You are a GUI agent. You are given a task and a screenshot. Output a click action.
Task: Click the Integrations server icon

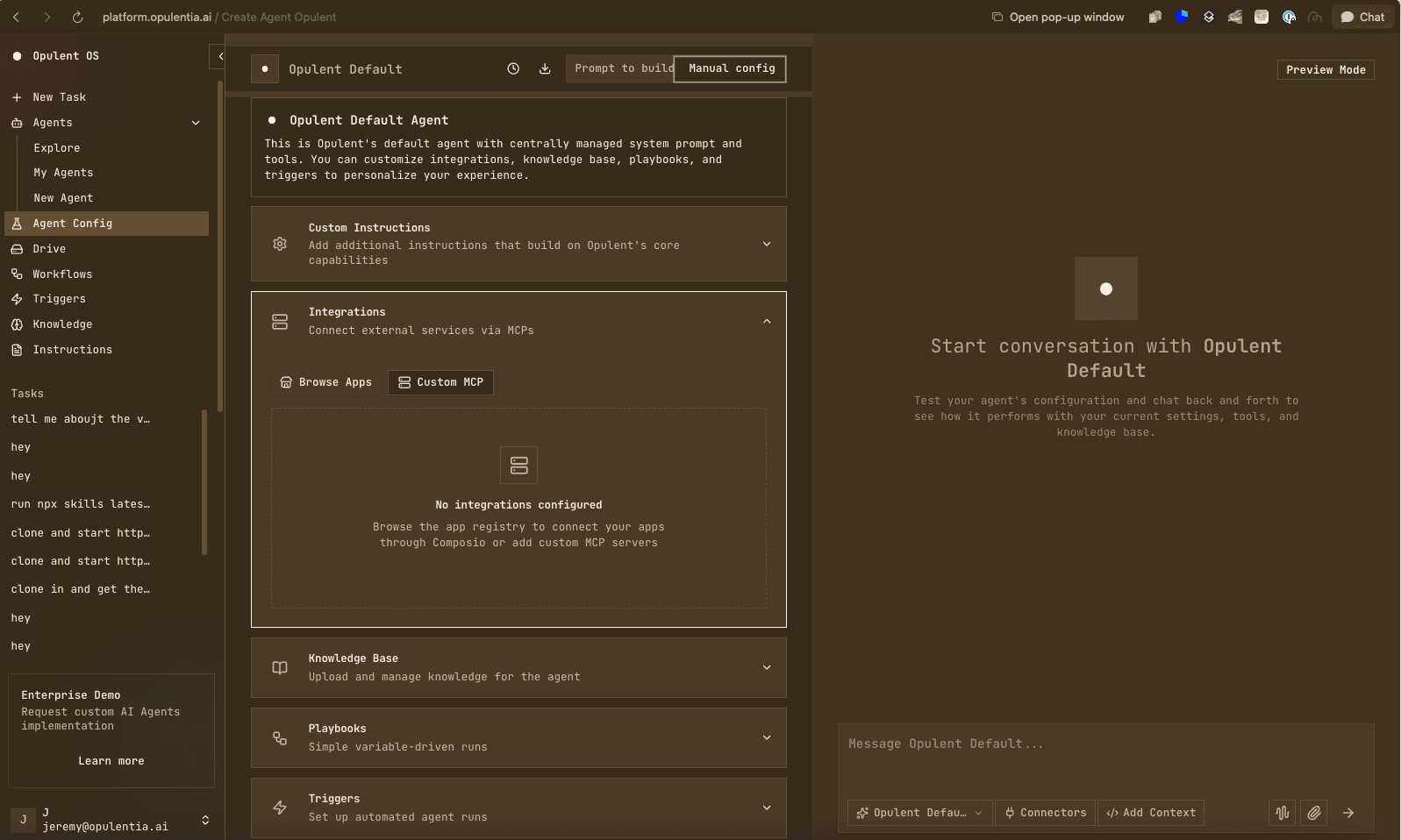click(280, 322)
